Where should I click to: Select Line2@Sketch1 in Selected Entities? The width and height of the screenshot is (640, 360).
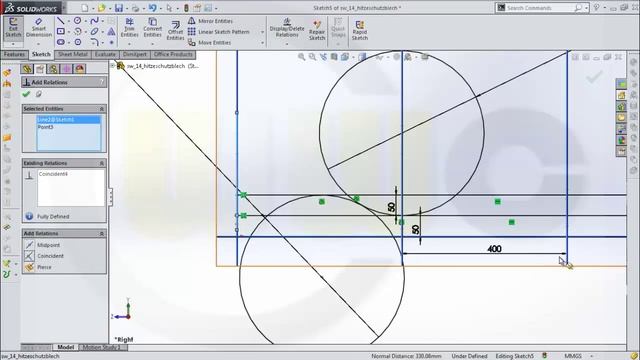[x=68, y=120]
